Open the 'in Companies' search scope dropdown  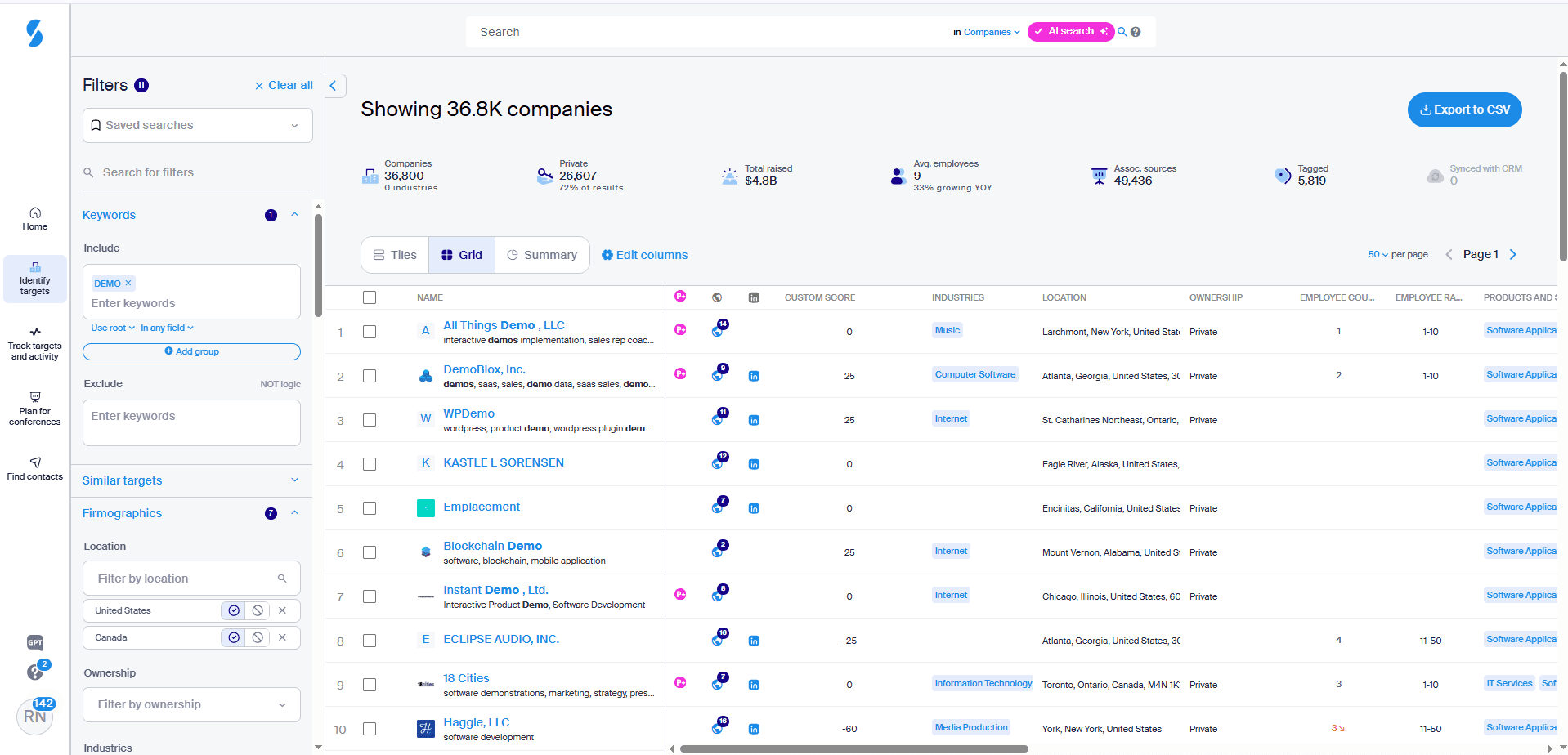click(x=986, y=32)
